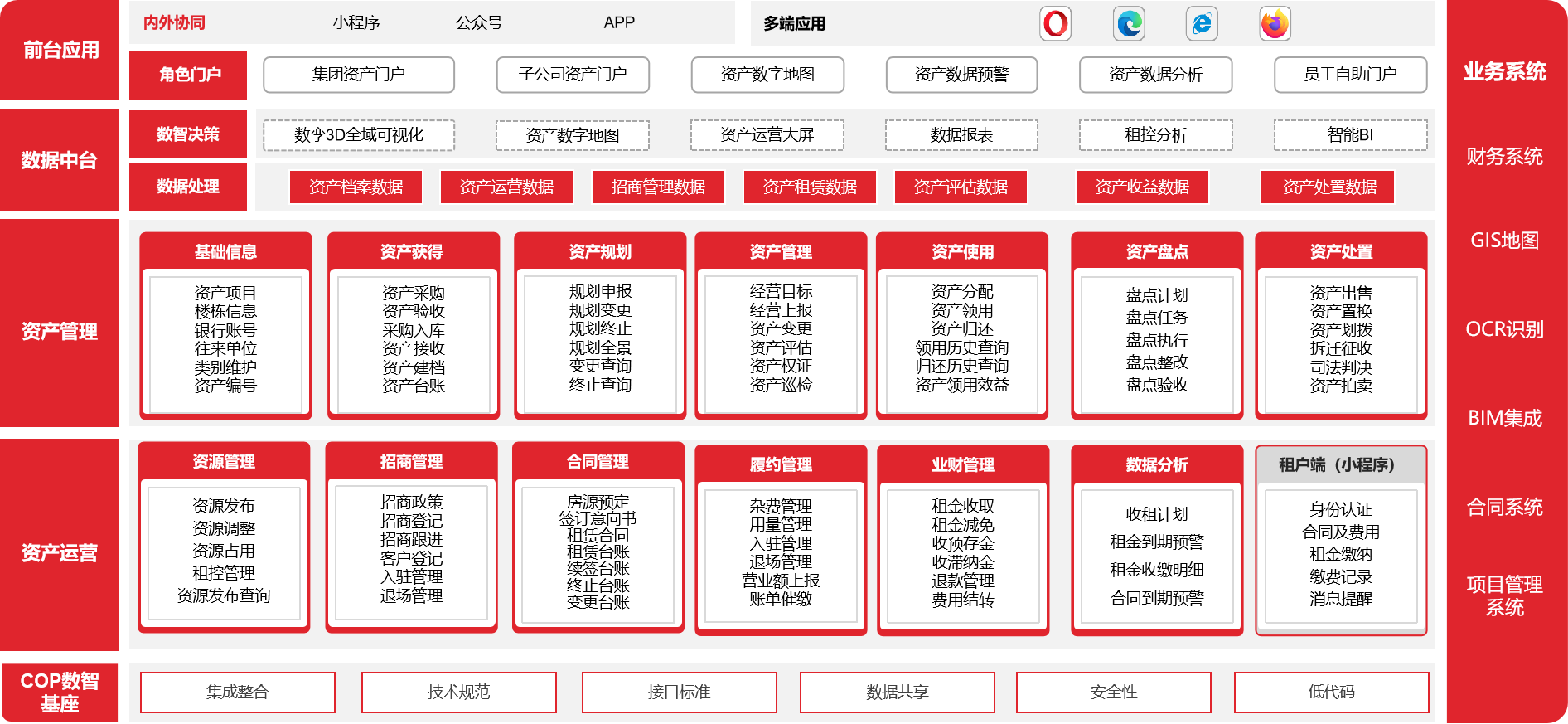Click the 低代码 box in bottom row
This screenshot has height=724, width=1568.
[x=1331, y=692]
